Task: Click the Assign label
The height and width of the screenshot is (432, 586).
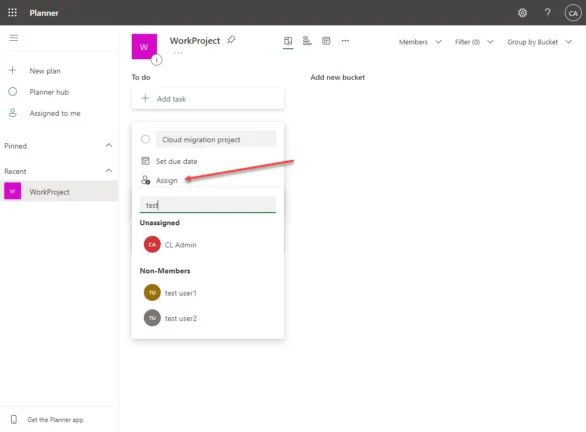Action: pos(167,180)
